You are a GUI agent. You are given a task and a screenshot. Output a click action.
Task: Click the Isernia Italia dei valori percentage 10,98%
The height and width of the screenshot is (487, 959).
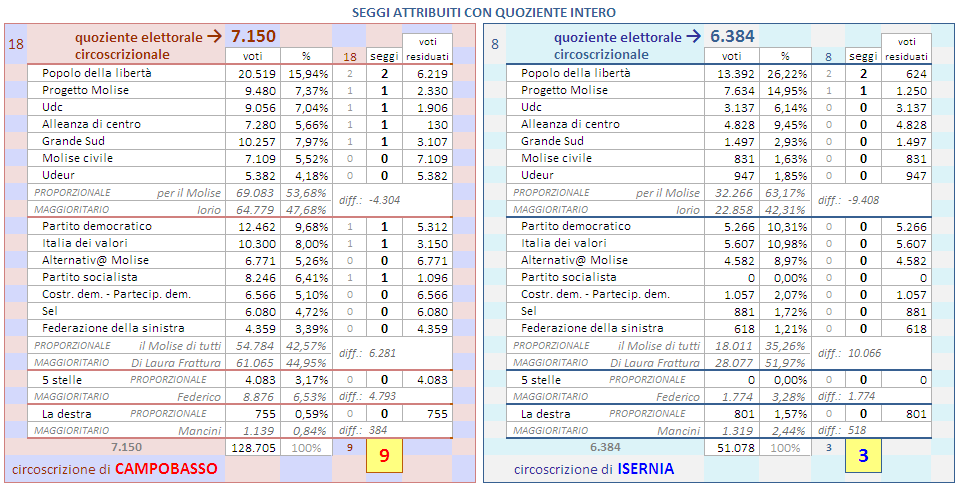786,244
